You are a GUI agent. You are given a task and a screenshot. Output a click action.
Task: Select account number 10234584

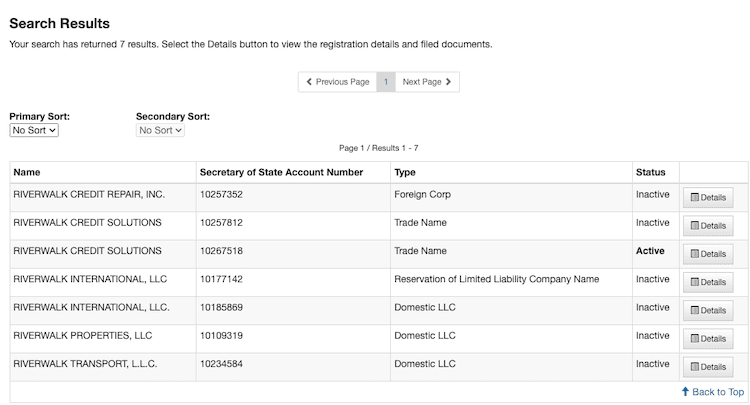click(x=221, y=364)
